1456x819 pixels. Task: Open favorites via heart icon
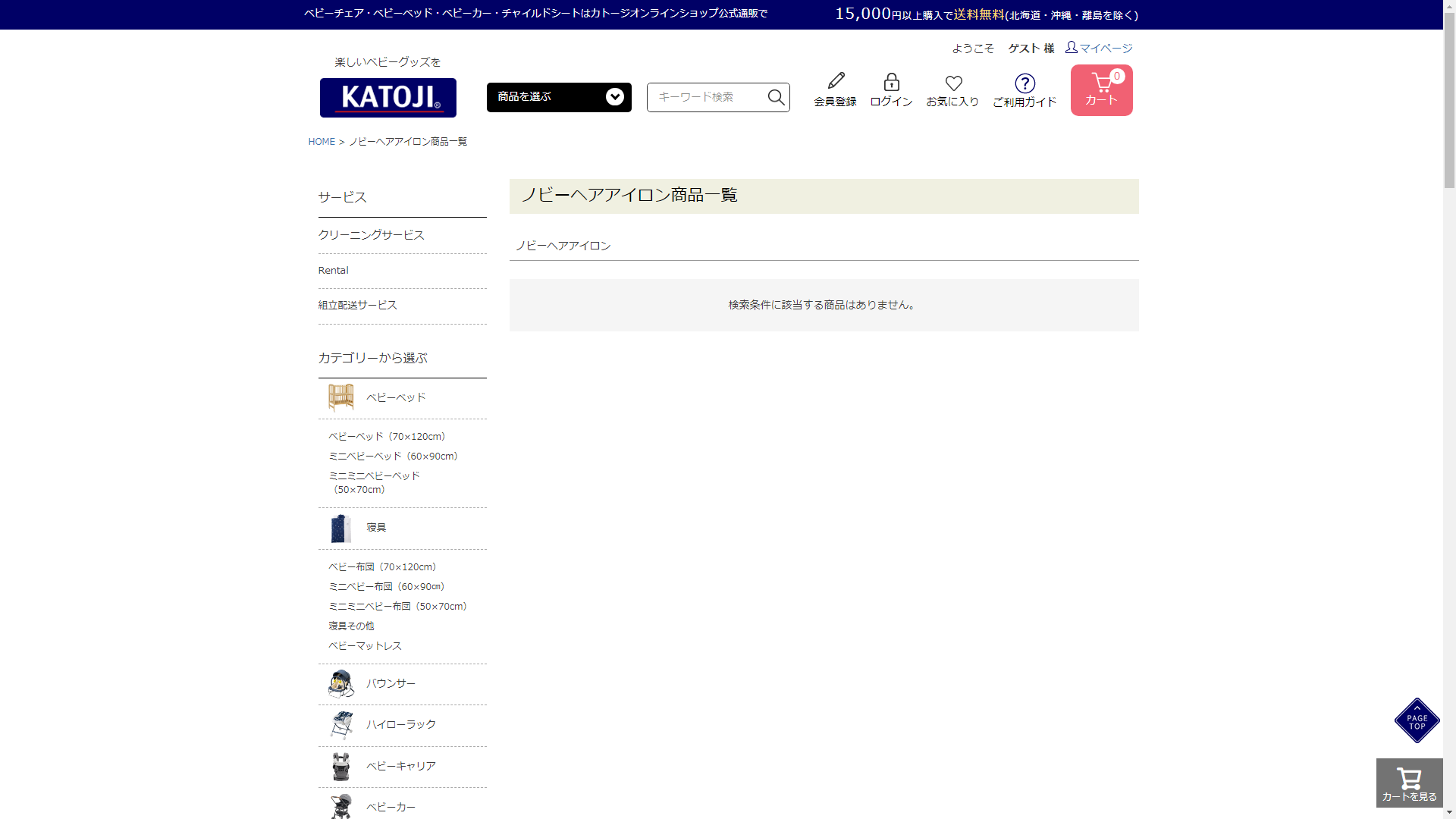coord(953,83)
